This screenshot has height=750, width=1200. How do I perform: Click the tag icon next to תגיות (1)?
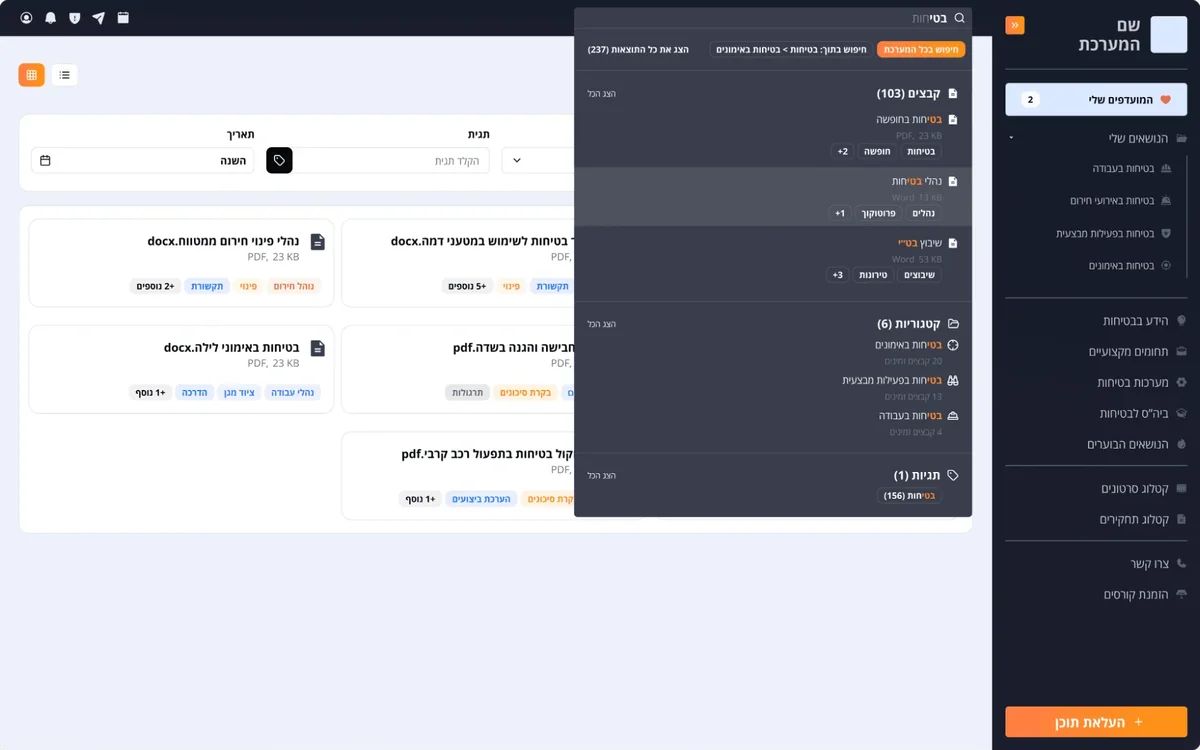(x=953, y=475)
